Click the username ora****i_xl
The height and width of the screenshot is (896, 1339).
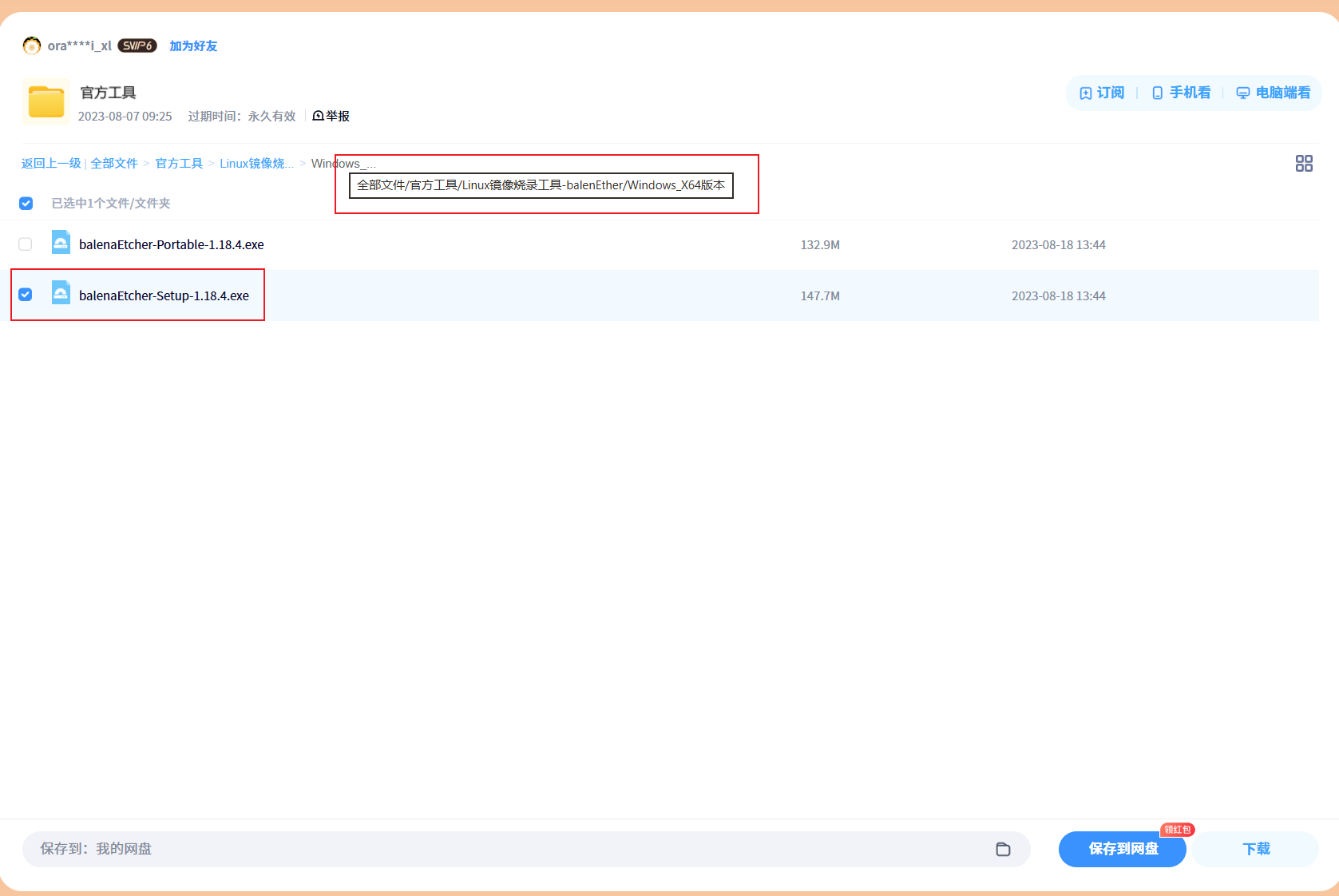pos(79,46)
